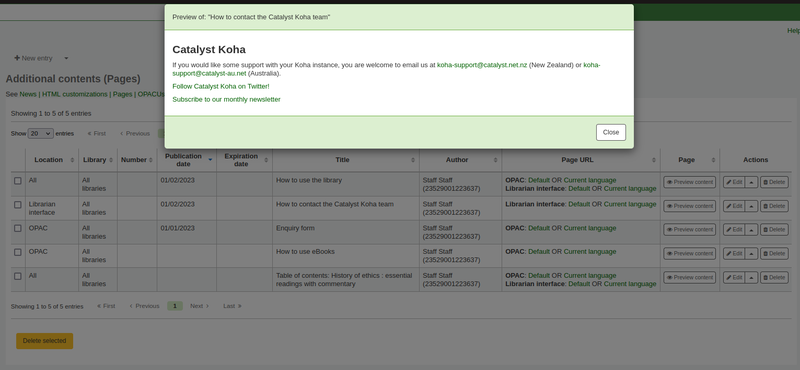This screenshot has width=800, height=370.
Task: Sort table by Author column arrows
Action: pos(495,160)
